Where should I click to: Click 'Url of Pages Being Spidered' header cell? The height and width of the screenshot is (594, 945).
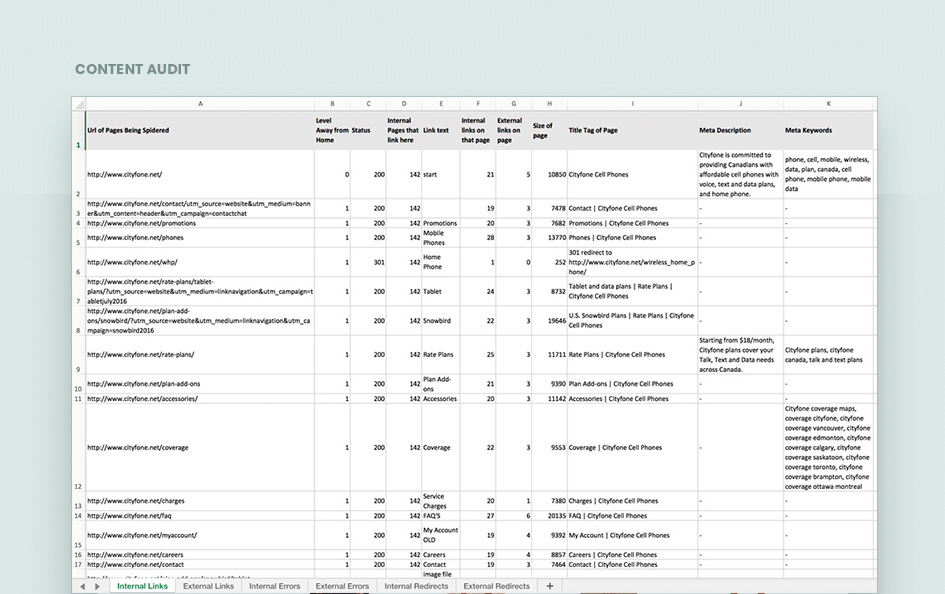pyautogui.click(x=200, y=131)
